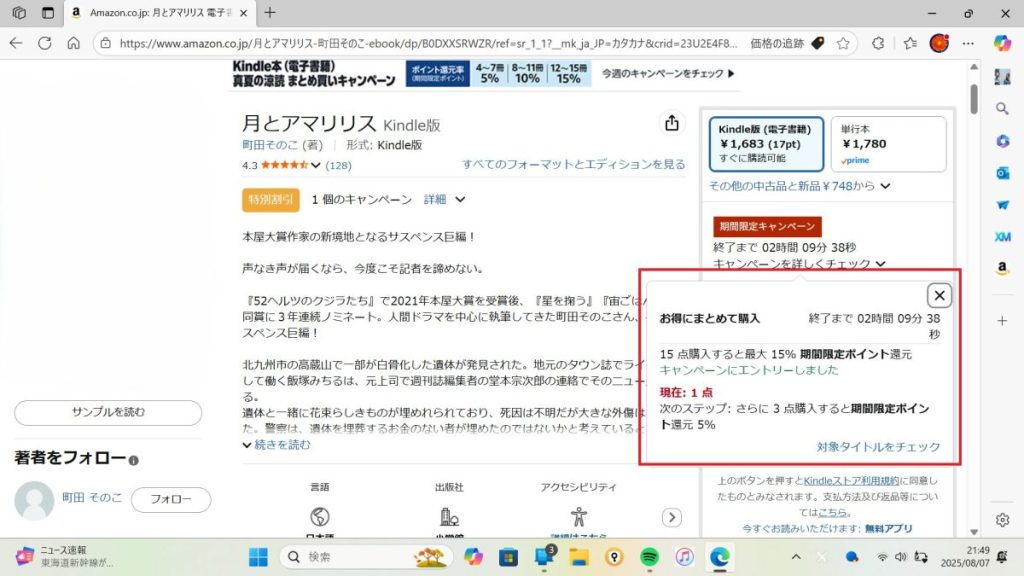Click the Windows Start button
The width and height of the screenshot is (1024, 576).
[x=258, y=557]
